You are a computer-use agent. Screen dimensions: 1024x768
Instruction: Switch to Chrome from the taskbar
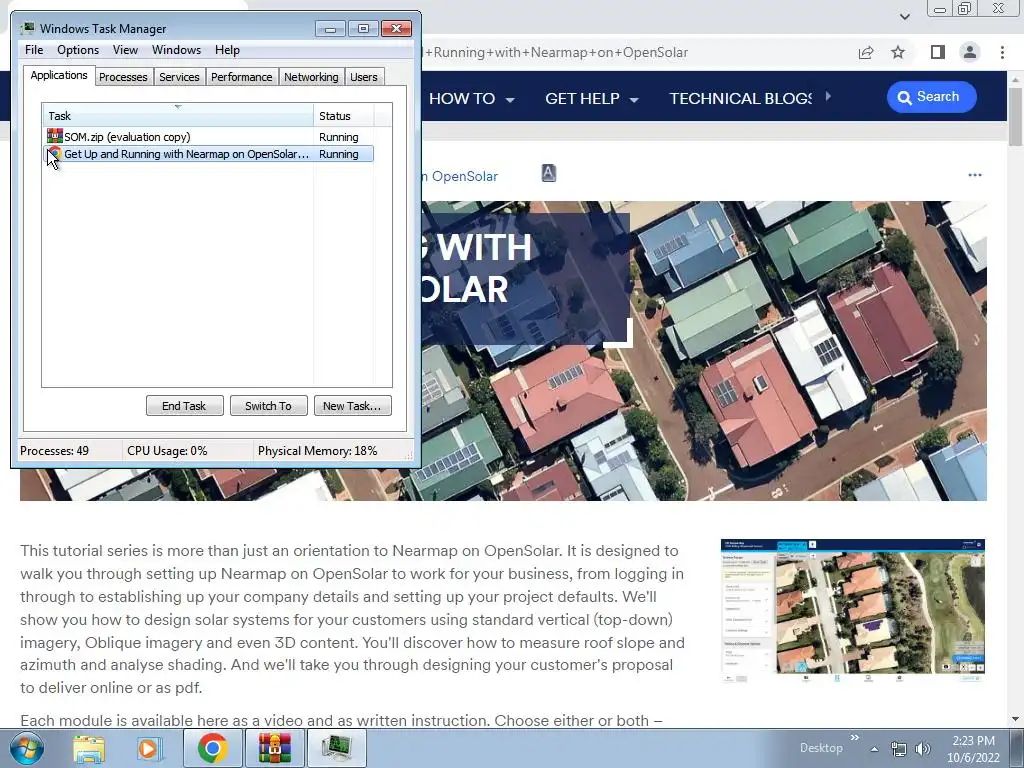click(212, 748)
